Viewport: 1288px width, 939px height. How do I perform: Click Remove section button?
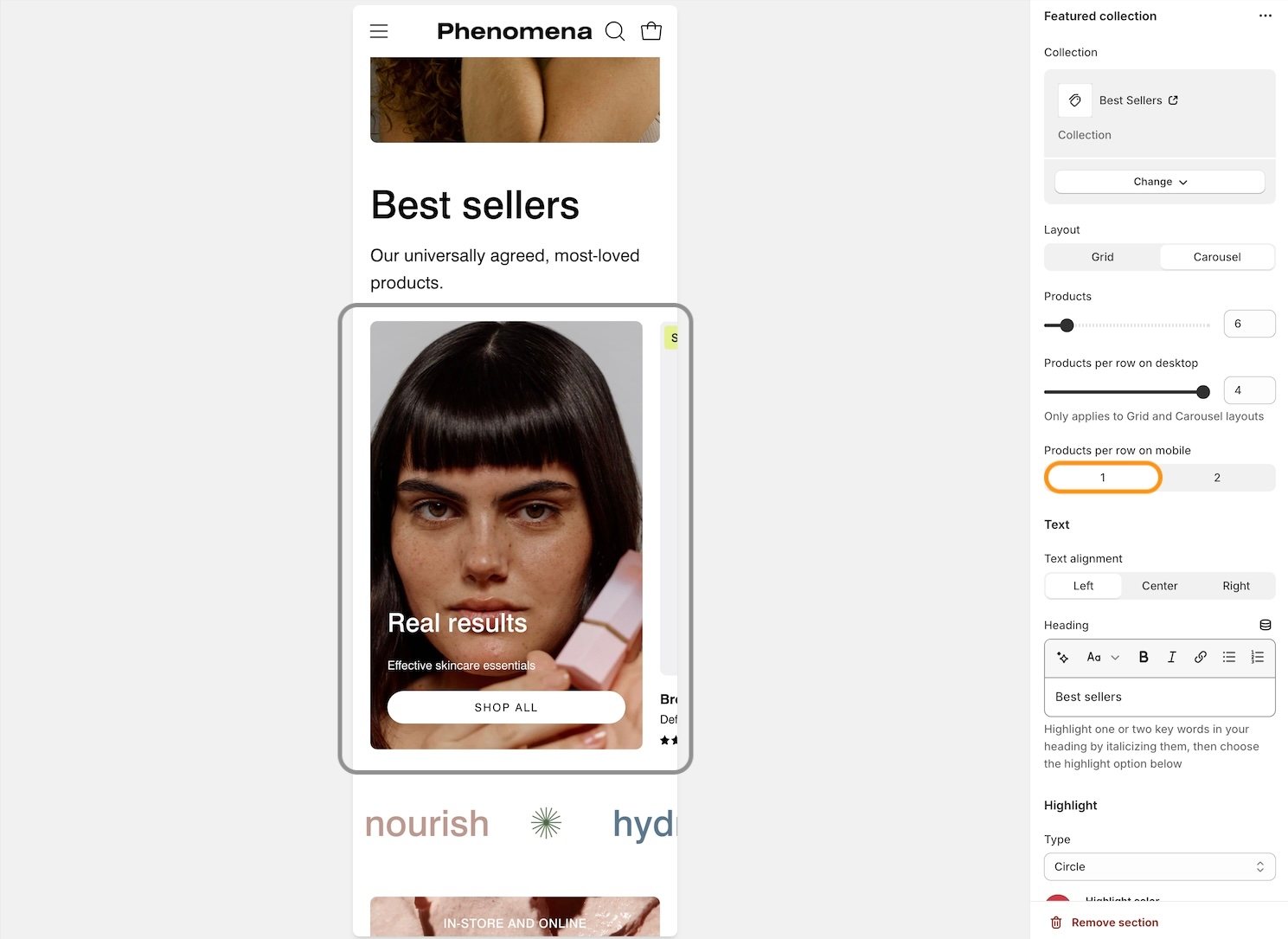pyautogui.click(x=1105, y=923)
